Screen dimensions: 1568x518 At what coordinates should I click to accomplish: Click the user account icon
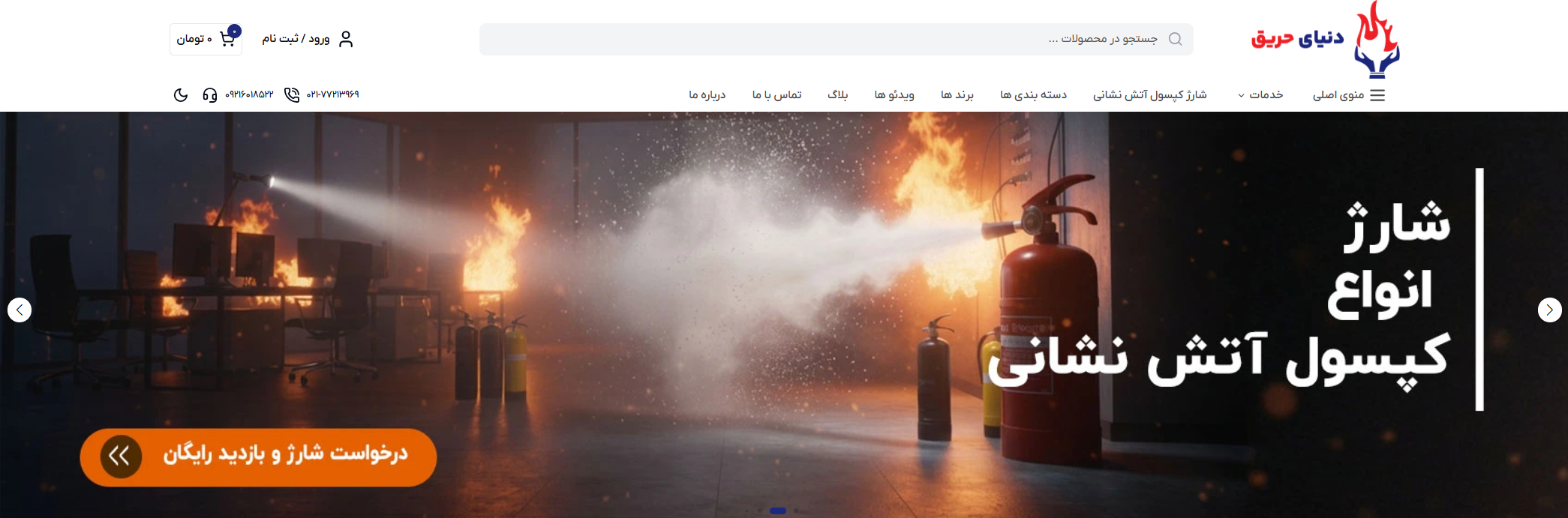[x=346, y=39]
